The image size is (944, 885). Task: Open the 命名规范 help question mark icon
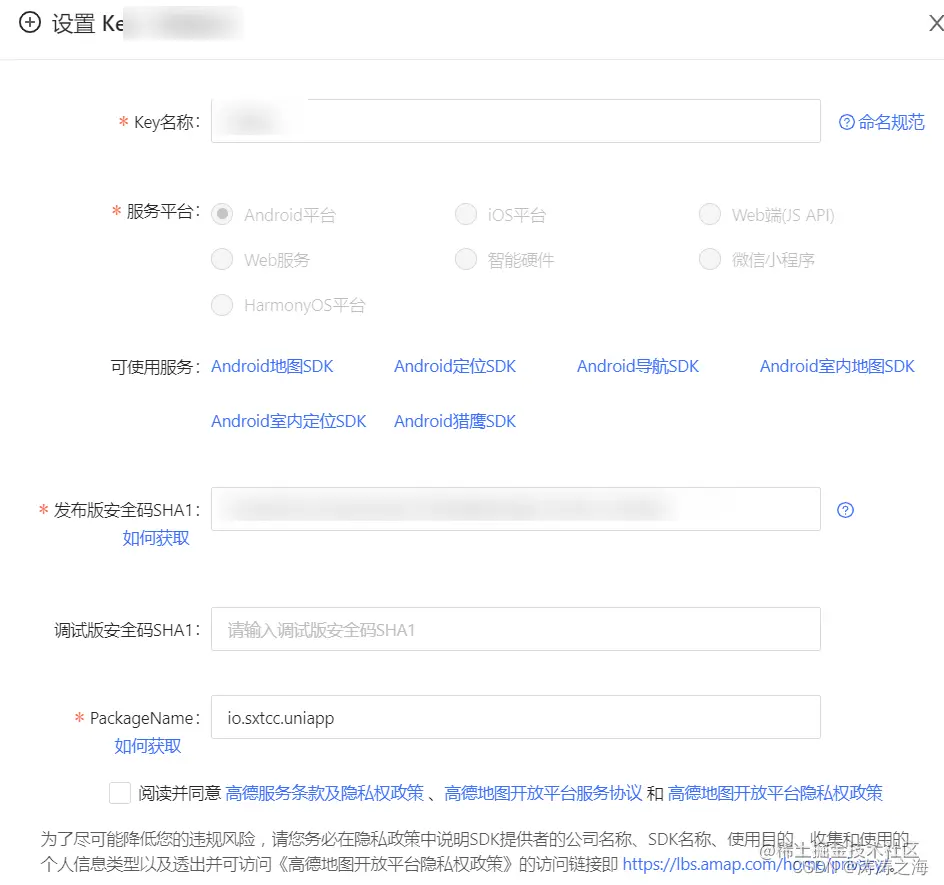(846, 121)
